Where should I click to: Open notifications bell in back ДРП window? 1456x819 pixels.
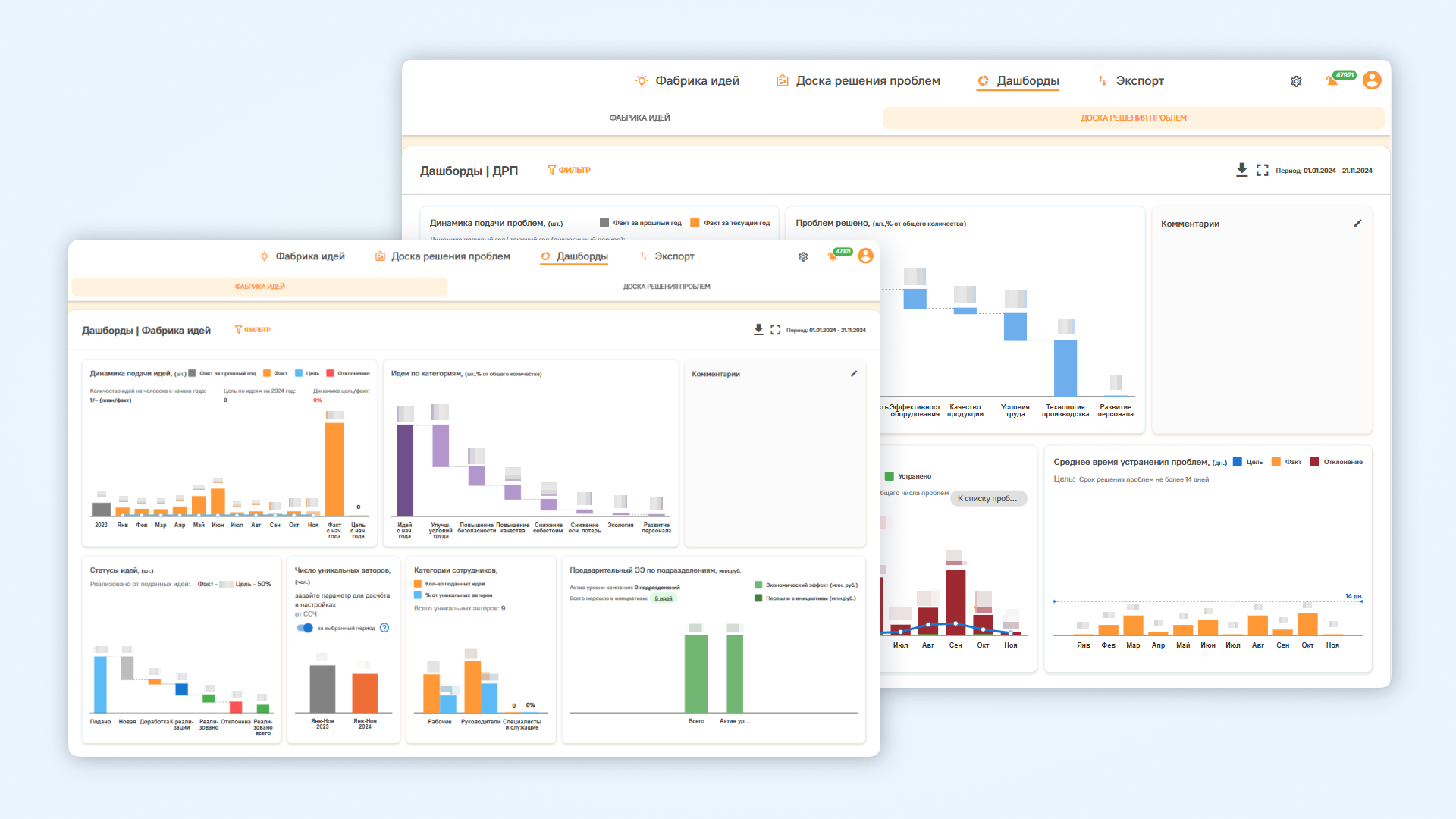(1332, 81)
